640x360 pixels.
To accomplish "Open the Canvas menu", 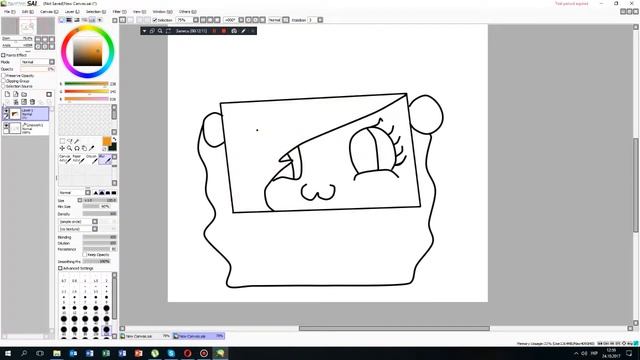I will click(x=49, y=12).
